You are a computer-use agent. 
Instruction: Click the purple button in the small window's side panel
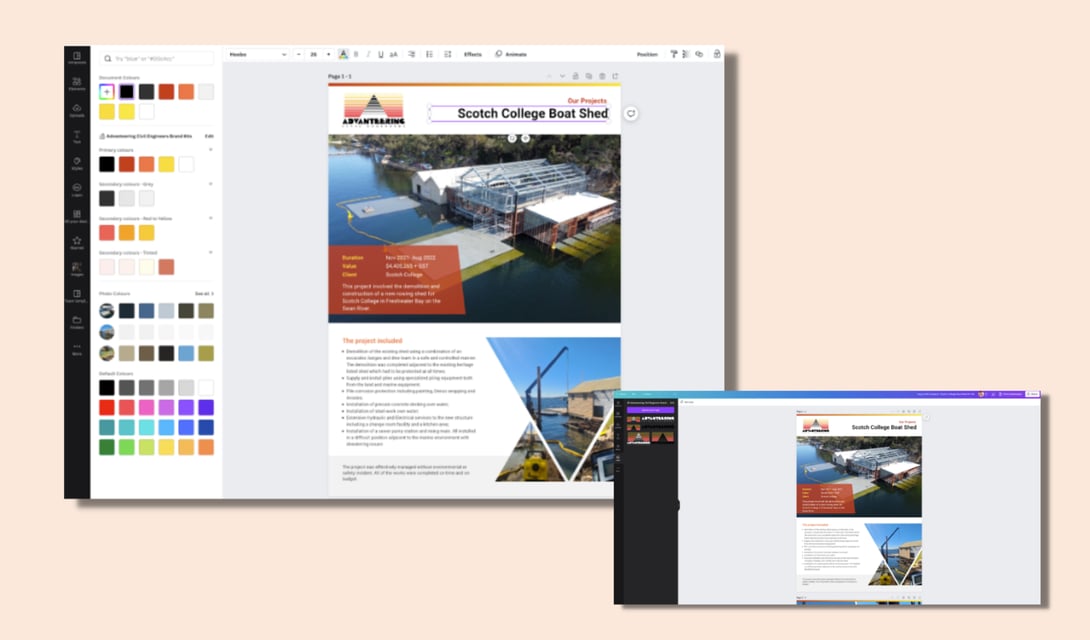click(x=651, y=410)
